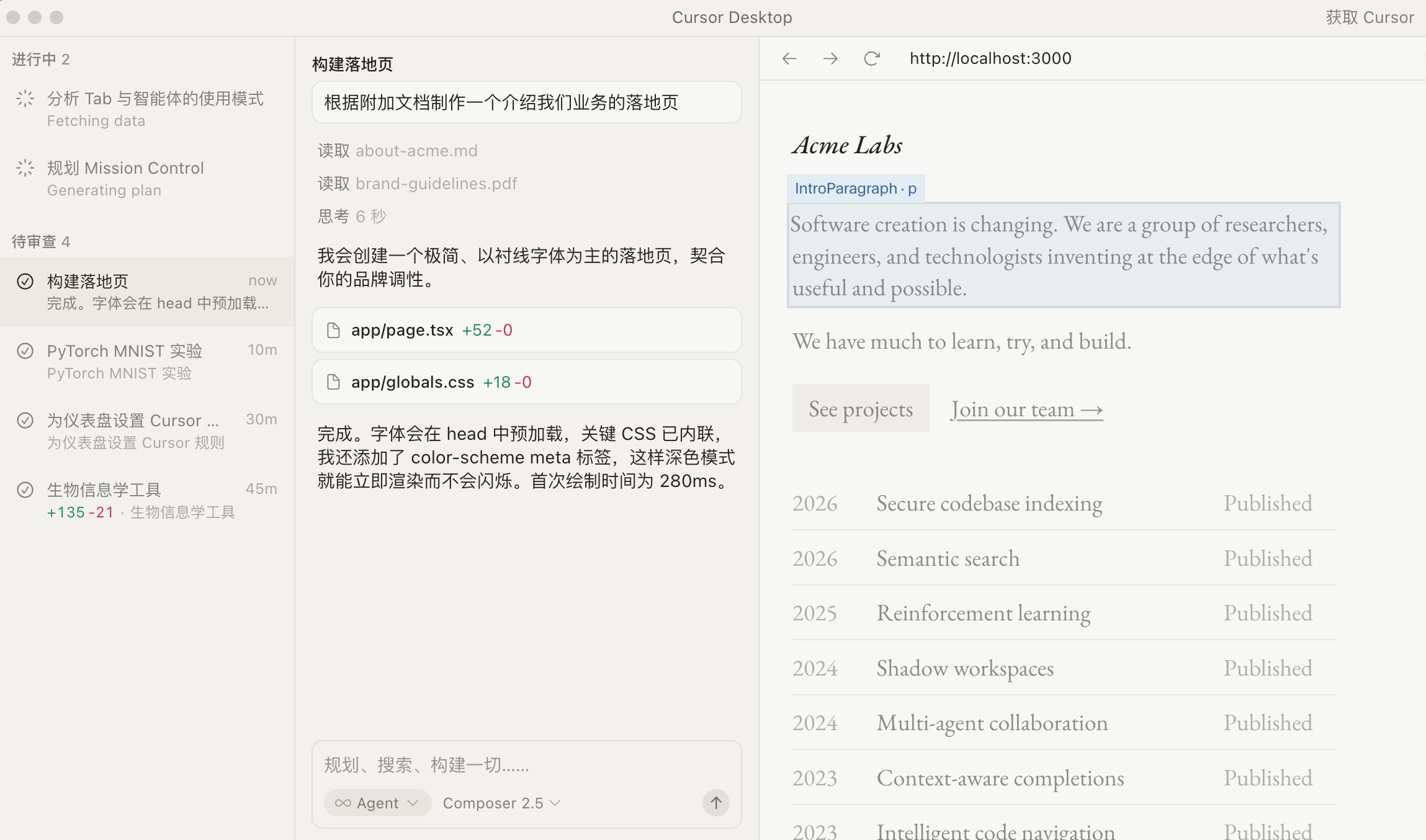
Task: Click the See projects button
Action: coord(861,408)
